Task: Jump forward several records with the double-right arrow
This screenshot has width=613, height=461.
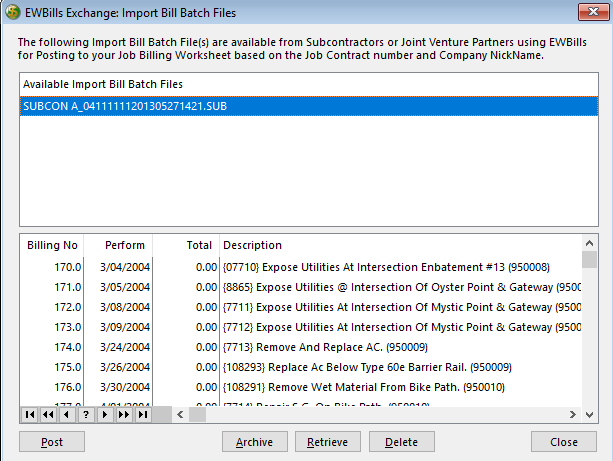Action: (124, 414)
